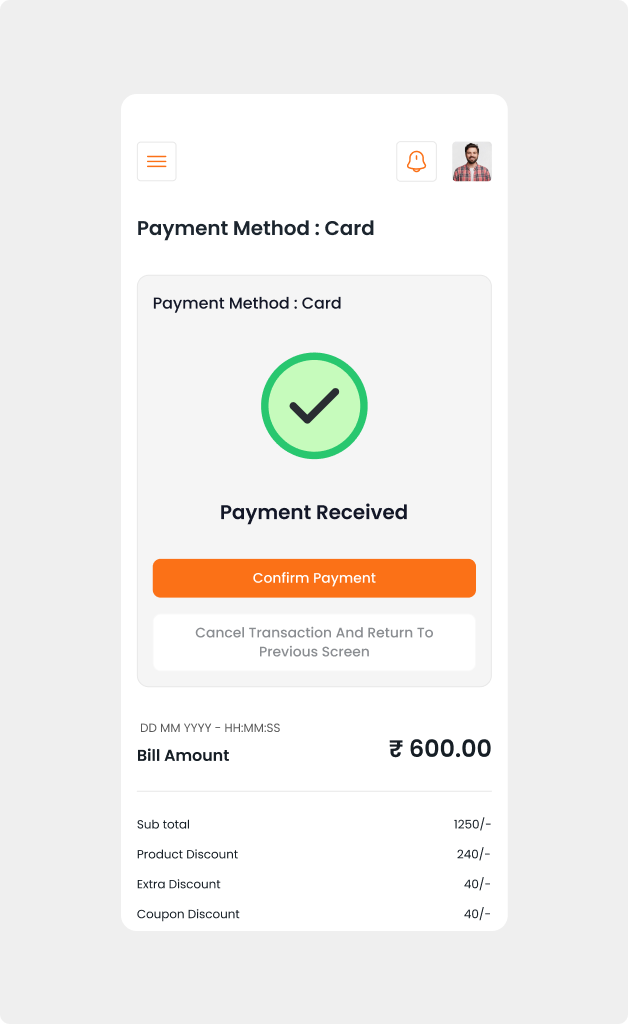The width and height of the screenshot is (628, 1024).
Task: Select the Sub total row label
Action: (x=163, y=824)
